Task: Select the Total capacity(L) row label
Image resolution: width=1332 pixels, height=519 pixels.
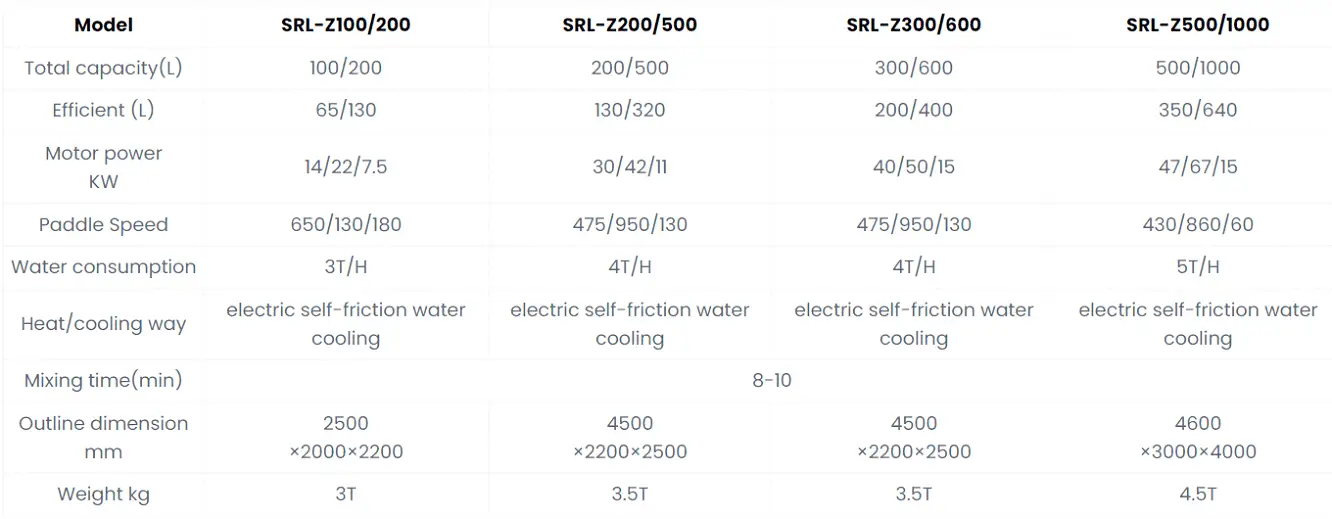Action: 103,68
